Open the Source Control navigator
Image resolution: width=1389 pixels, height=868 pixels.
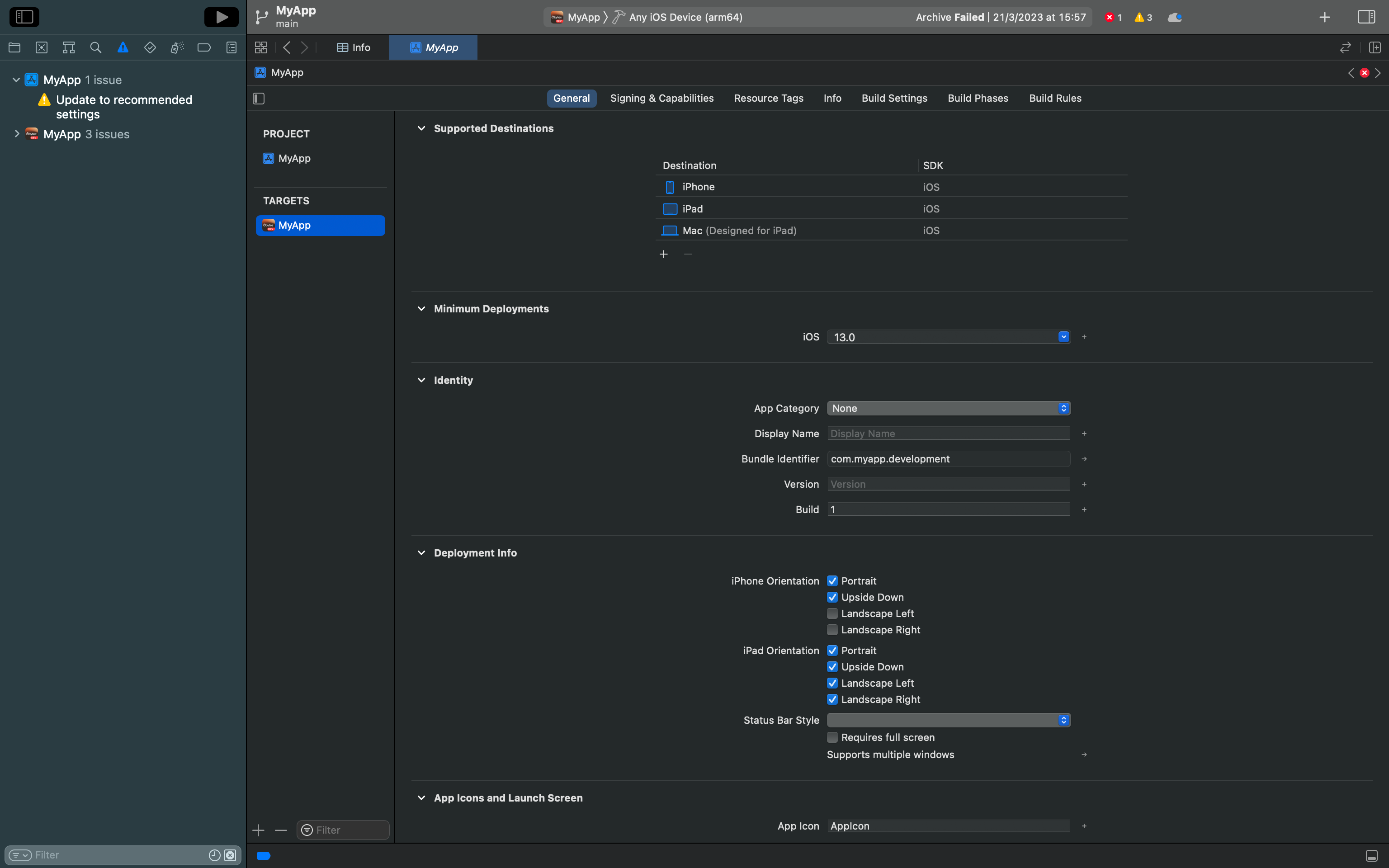click(41, 47)
